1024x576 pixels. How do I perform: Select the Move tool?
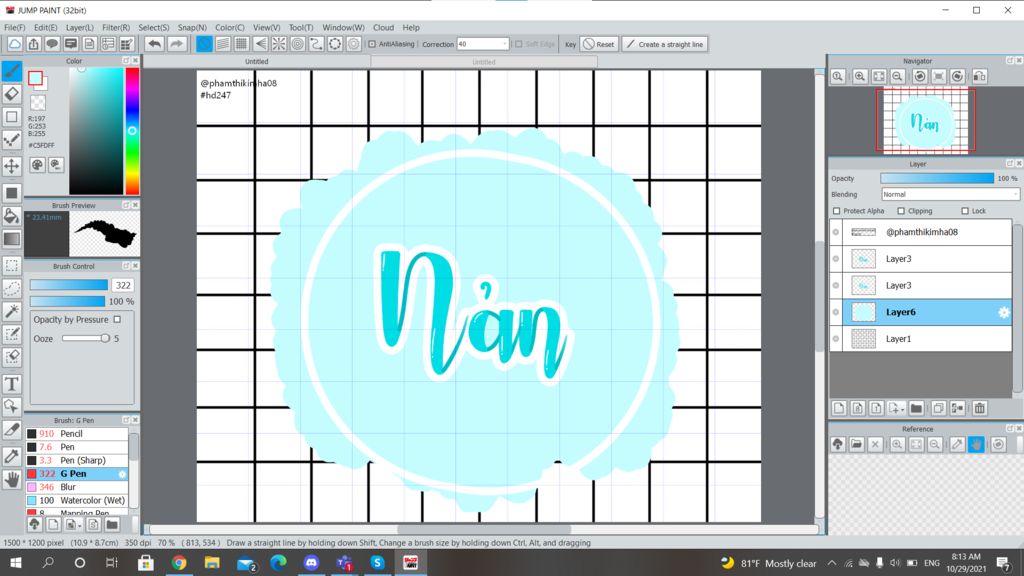click(12, 166)
